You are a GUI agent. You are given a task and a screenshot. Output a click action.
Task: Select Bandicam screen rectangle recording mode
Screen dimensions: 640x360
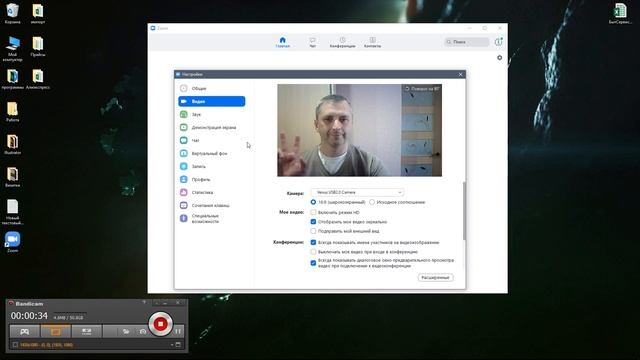[x=56, y=331]
